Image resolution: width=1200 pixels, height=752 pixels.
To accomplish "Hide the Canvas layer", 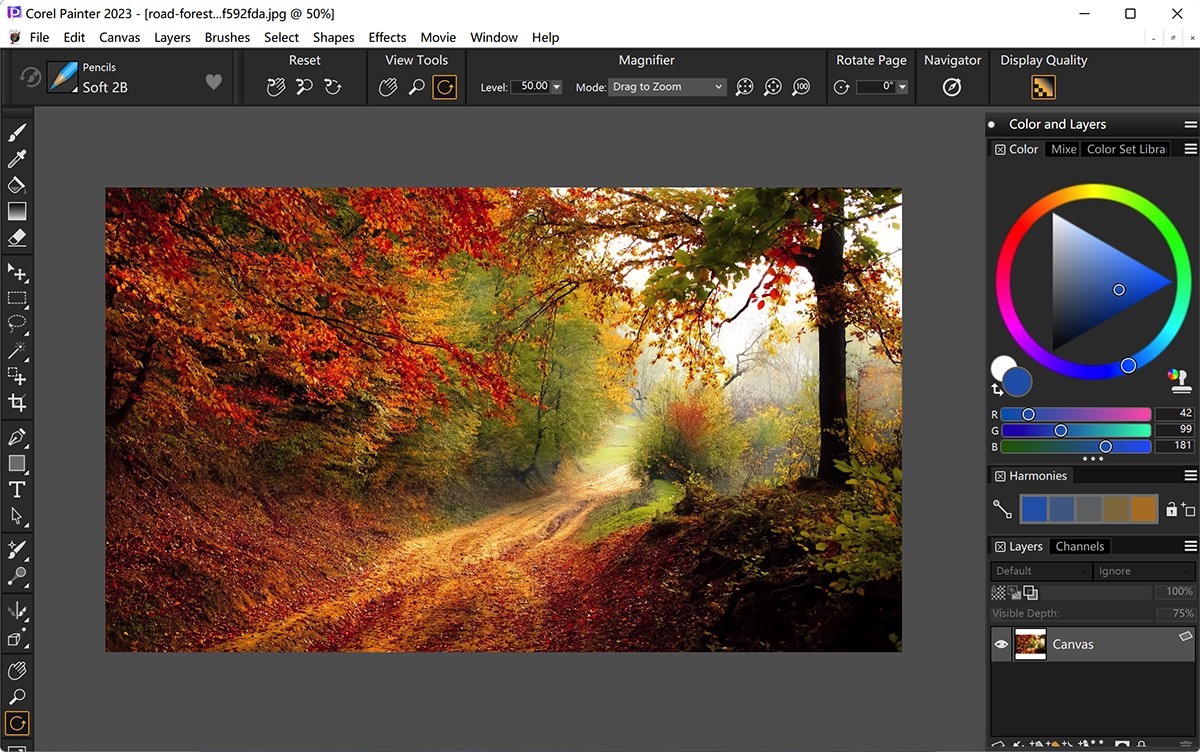I will [x=1000, y=644].
